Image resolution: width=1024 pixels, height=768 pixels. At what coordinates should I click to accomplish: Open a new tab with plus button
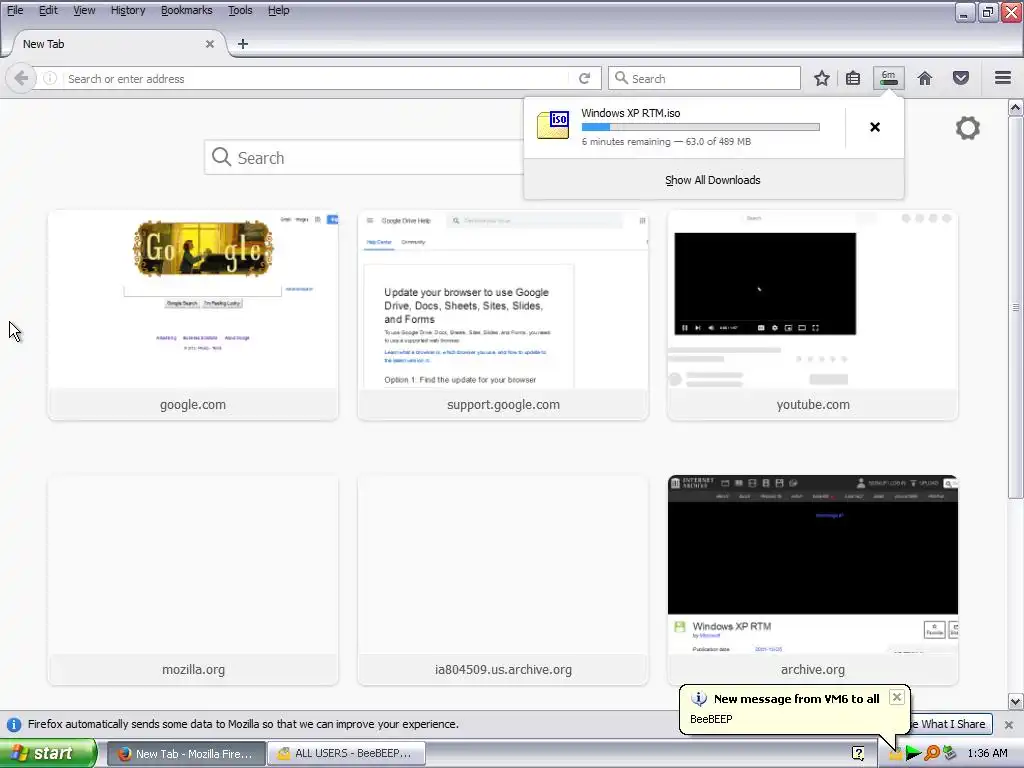(243, 44)
